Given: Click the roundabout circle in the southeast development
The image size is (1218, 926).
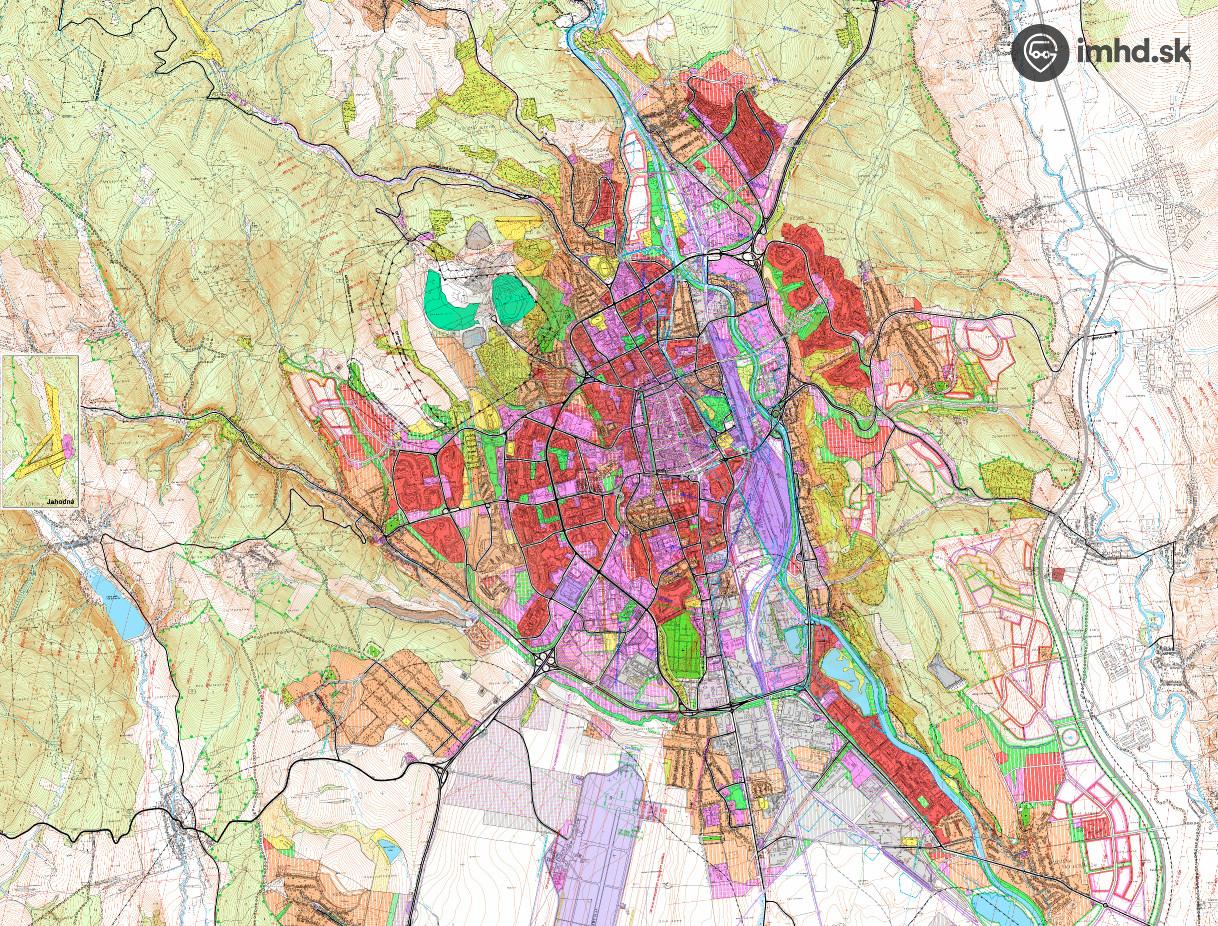Looking at the screenshot, I should (x=1070, y=739).
